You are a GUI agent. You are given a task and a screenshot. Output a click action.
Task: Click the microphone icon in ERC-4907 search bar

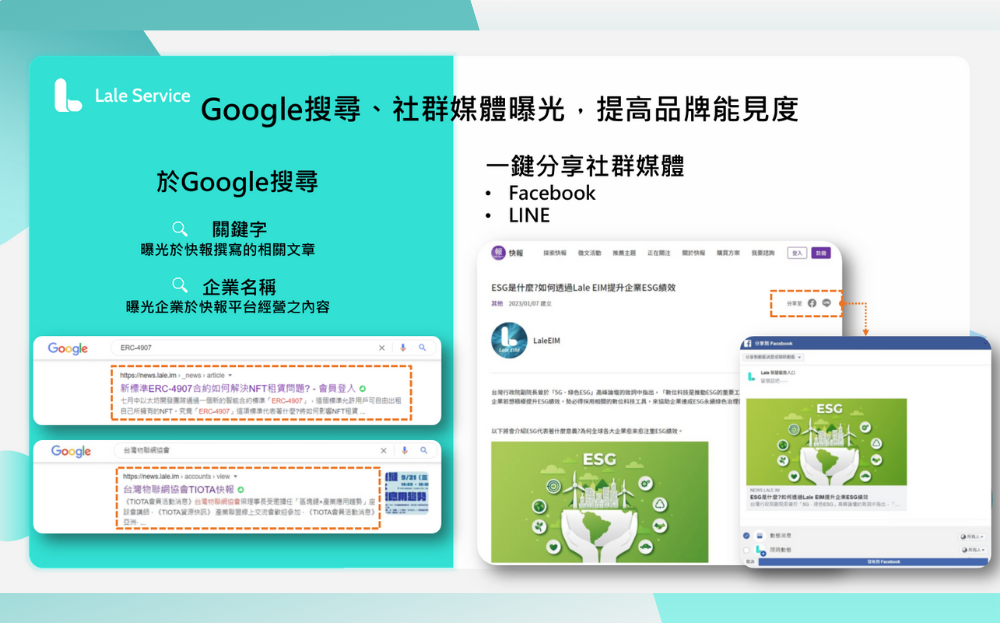click(403, 348)
